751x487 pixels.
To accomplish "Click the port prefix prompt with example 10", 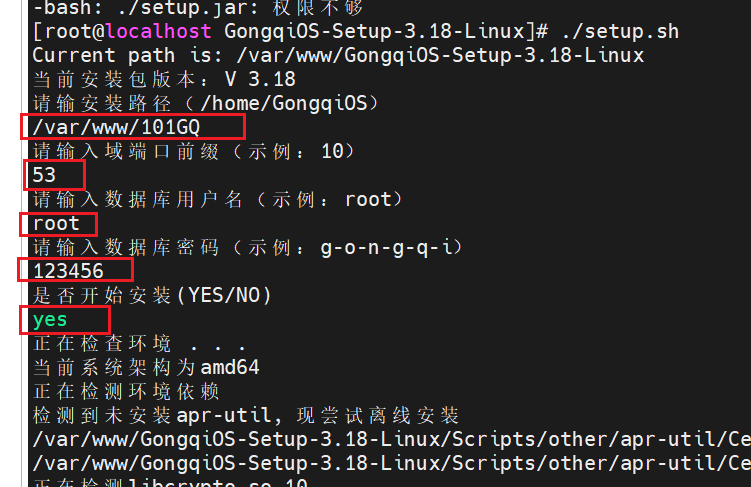I will click(x=193, y=151).
